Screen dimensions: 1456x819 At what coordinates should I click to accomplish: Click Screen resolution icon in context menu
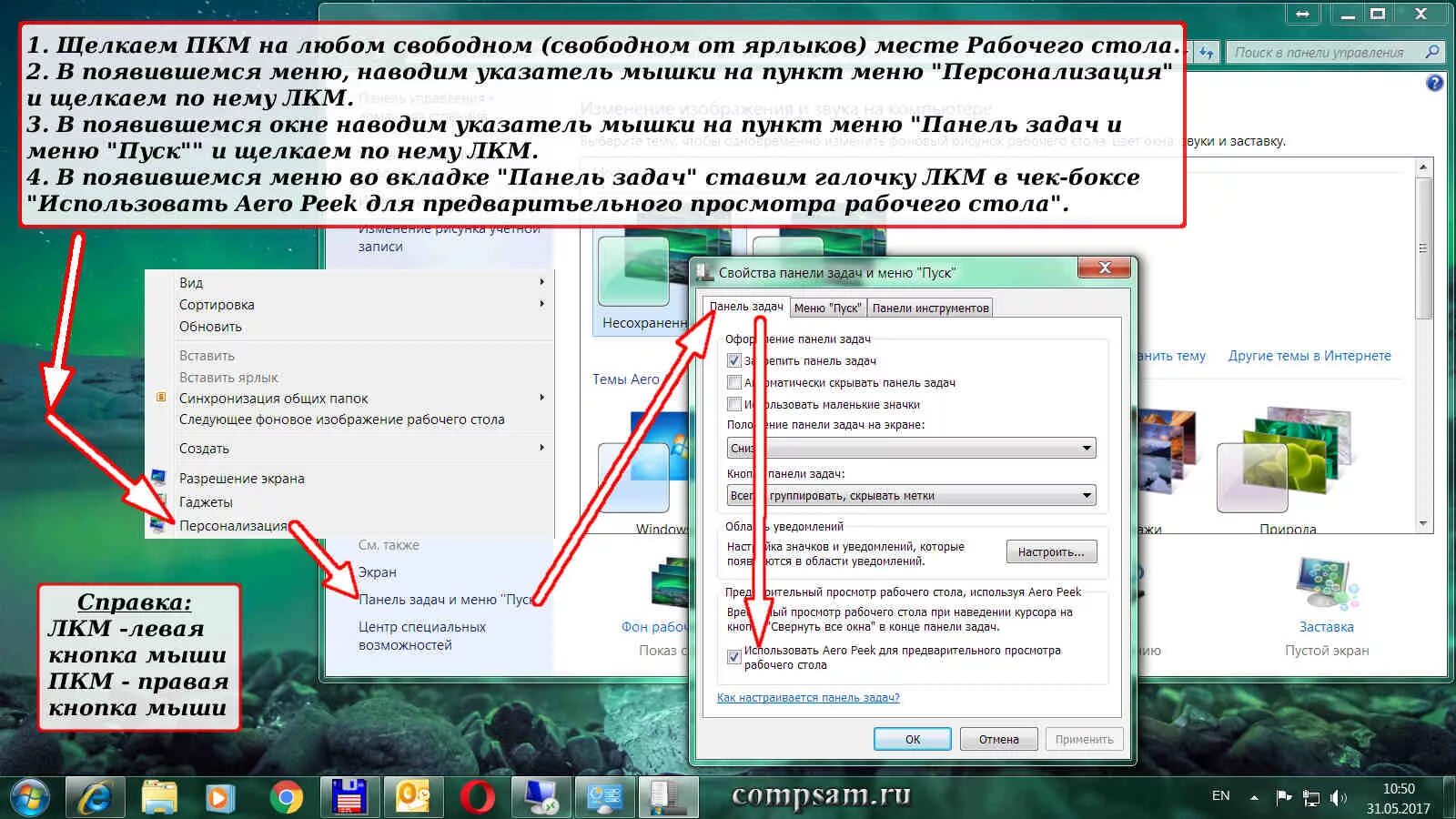tap(159, 477)
